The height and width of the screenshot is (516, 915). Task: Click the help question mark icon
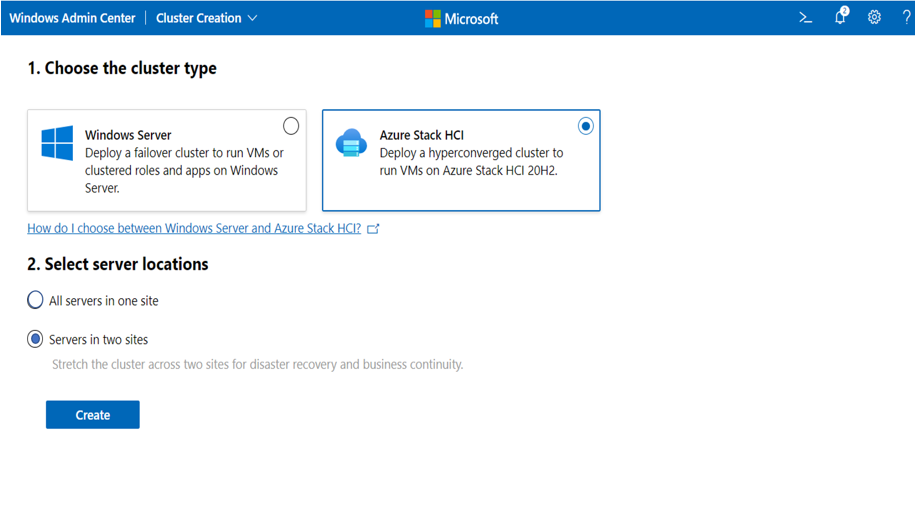(x=906, y=17)
